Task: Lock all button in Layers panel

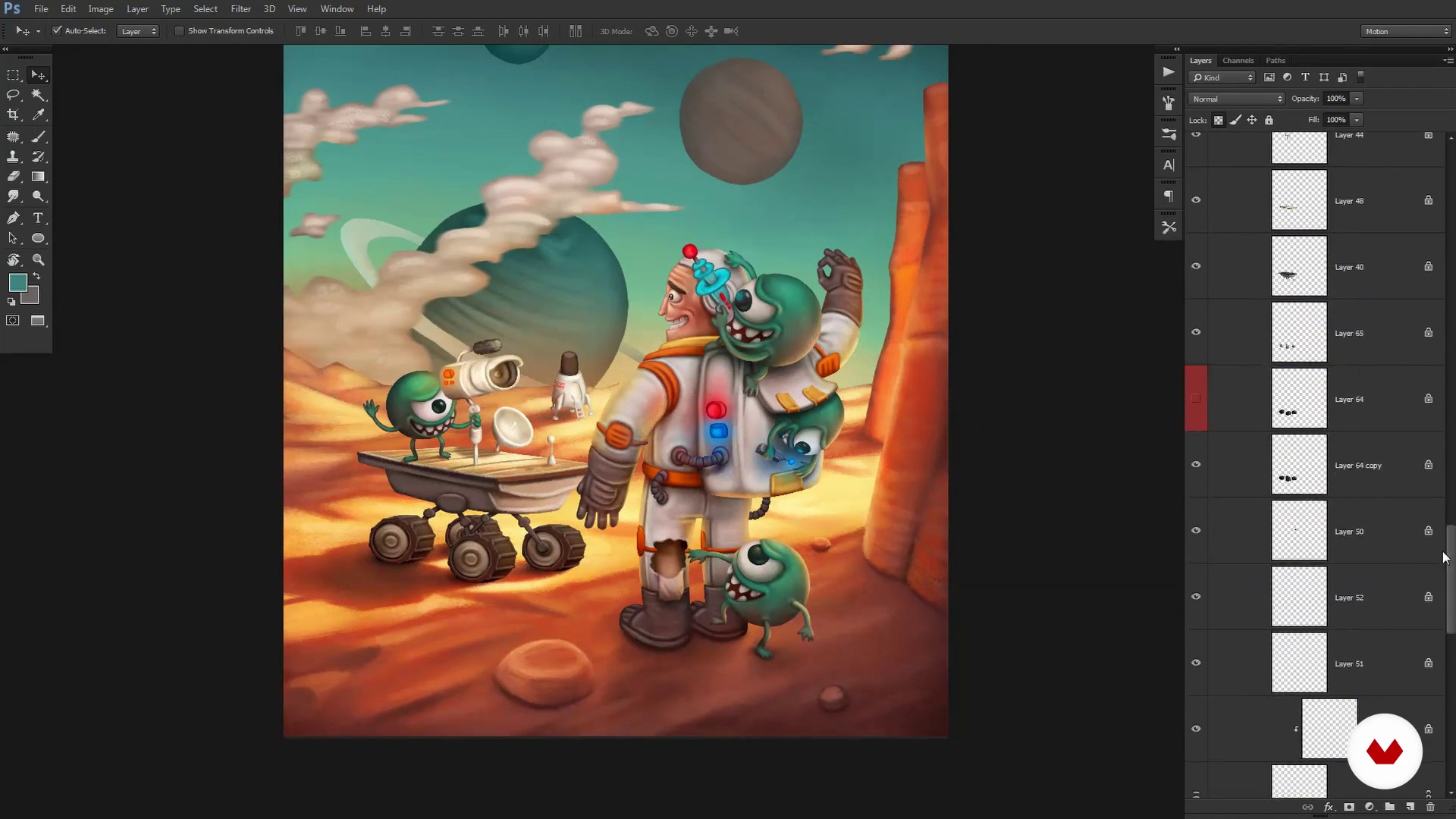Action: pos(1269,120)
